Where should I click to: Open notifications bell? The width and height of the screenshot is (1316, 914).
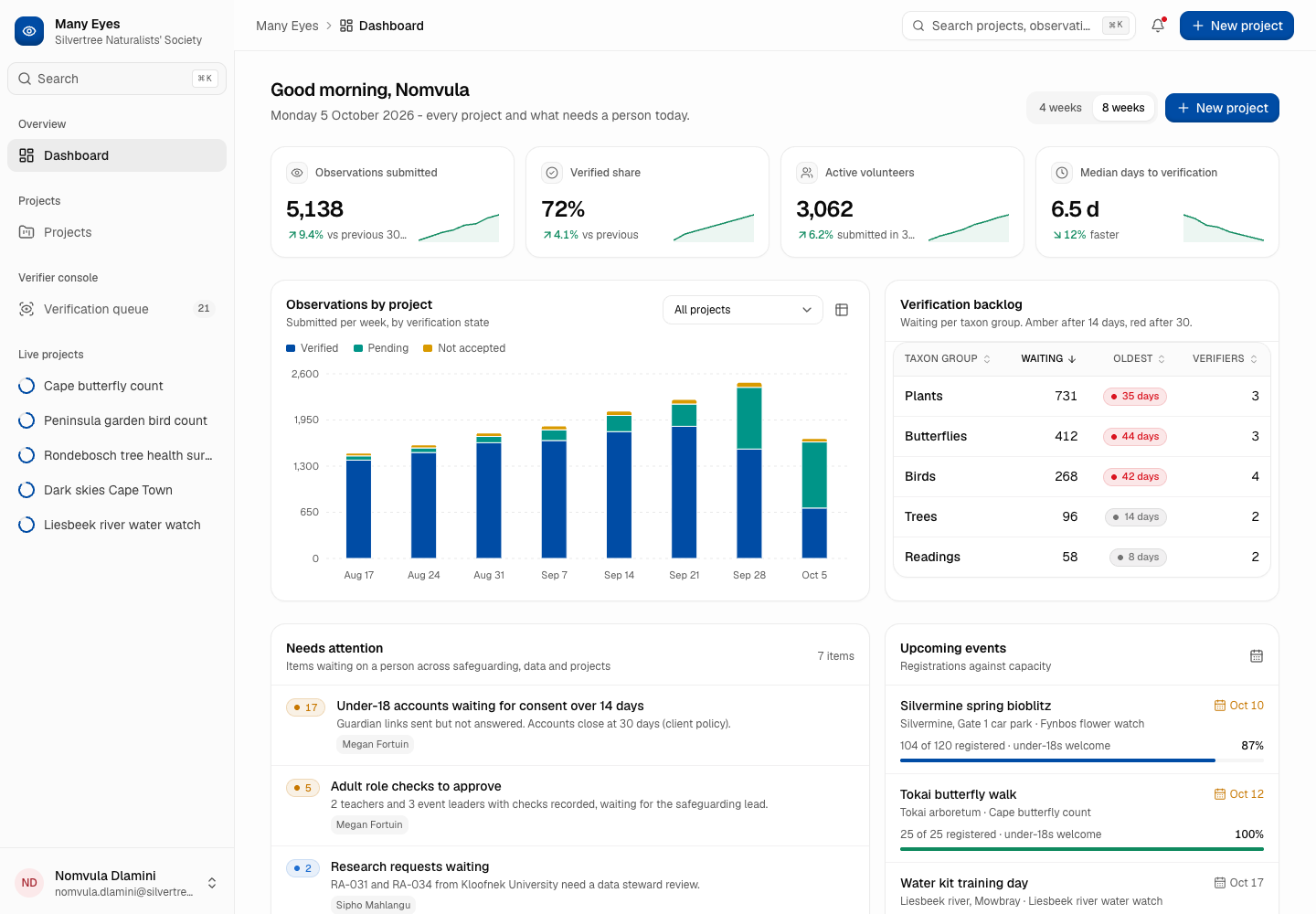(x=1158, y=26)
